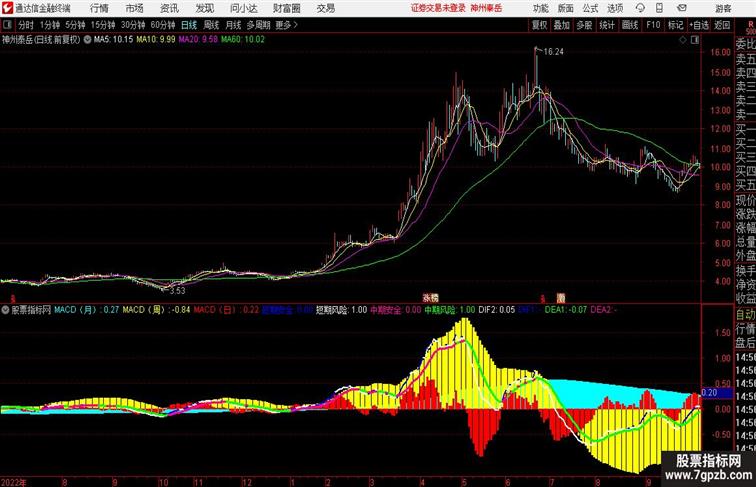Click the F10 company info button
The width and height of the screenshot is (756, 487).
pyautogui.click(x=653, y=25)
